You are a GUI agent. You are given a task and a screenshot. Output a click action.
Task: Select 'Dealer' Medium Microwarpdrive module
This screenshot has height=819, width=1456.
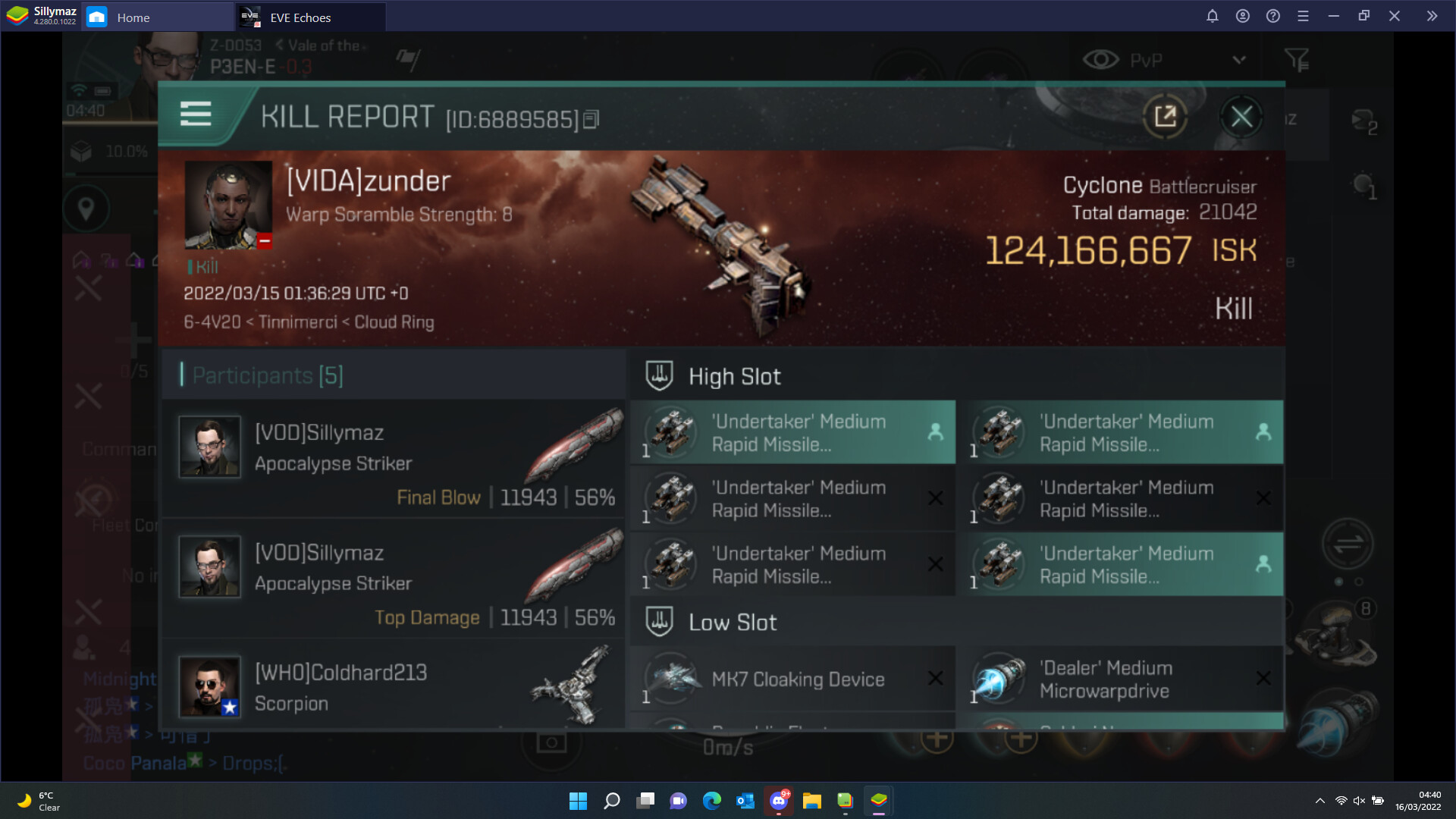(x=1120, y=679)
